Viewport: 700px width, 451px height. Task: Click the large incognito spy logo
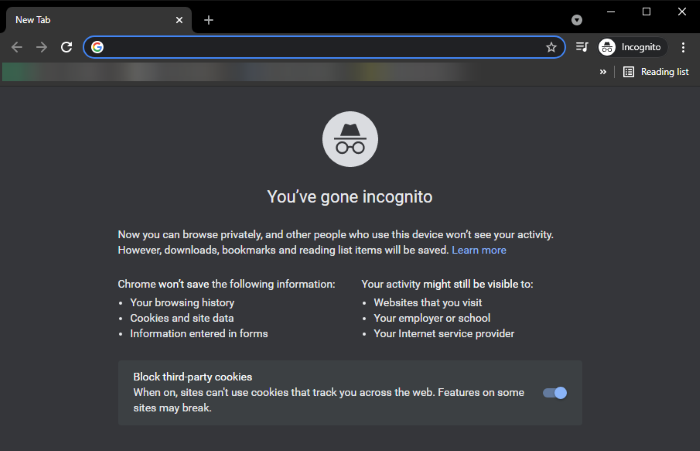pos(349,139)
